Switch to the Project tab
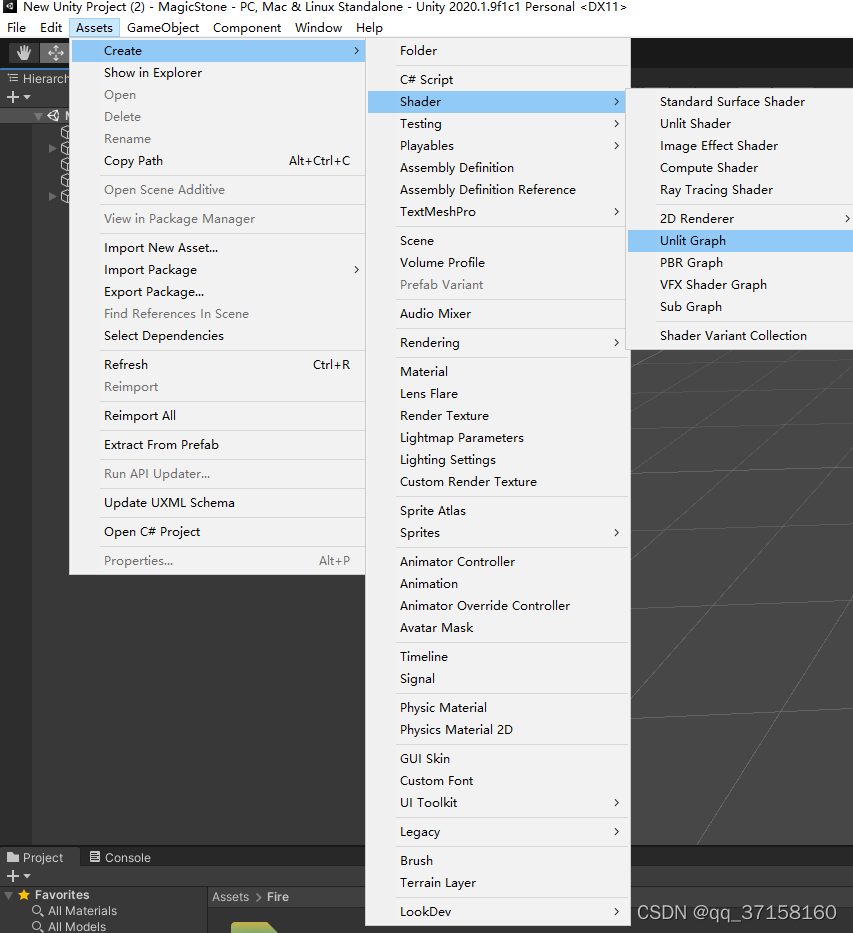The height and width of the screenshot is (933, 853). (x=36, y=857)
